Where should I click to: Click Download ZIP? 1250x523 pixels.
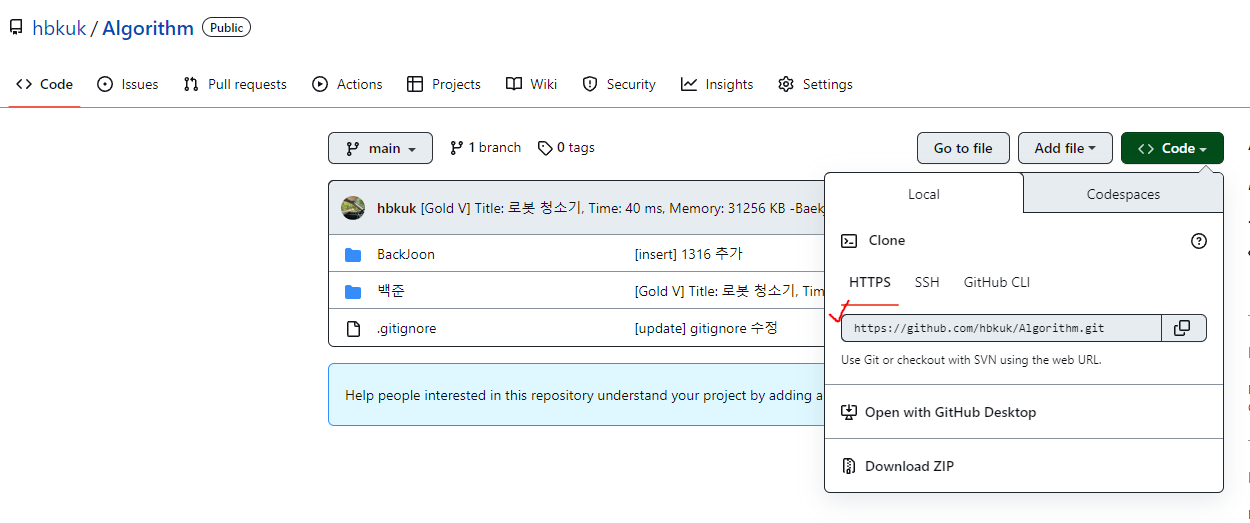click(x=897, y=466)
